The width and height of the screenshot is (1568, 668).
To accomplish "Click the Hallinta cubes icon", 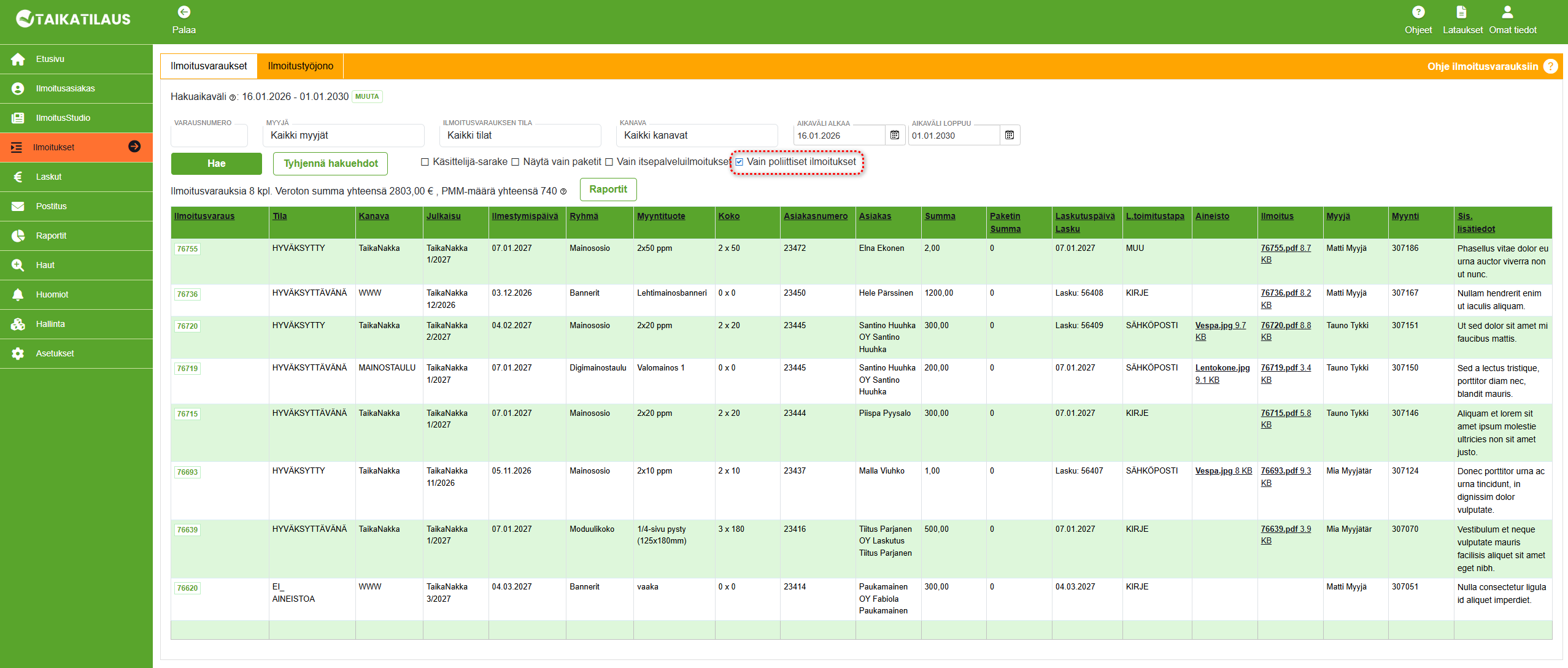I will coord(18,324).
